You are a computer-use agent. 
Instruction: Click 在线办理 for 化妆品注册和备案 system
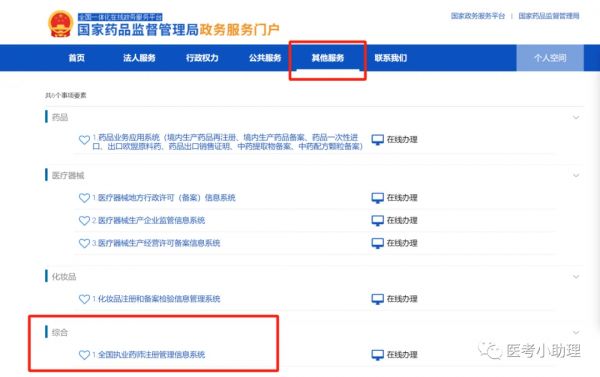(402, 299)
